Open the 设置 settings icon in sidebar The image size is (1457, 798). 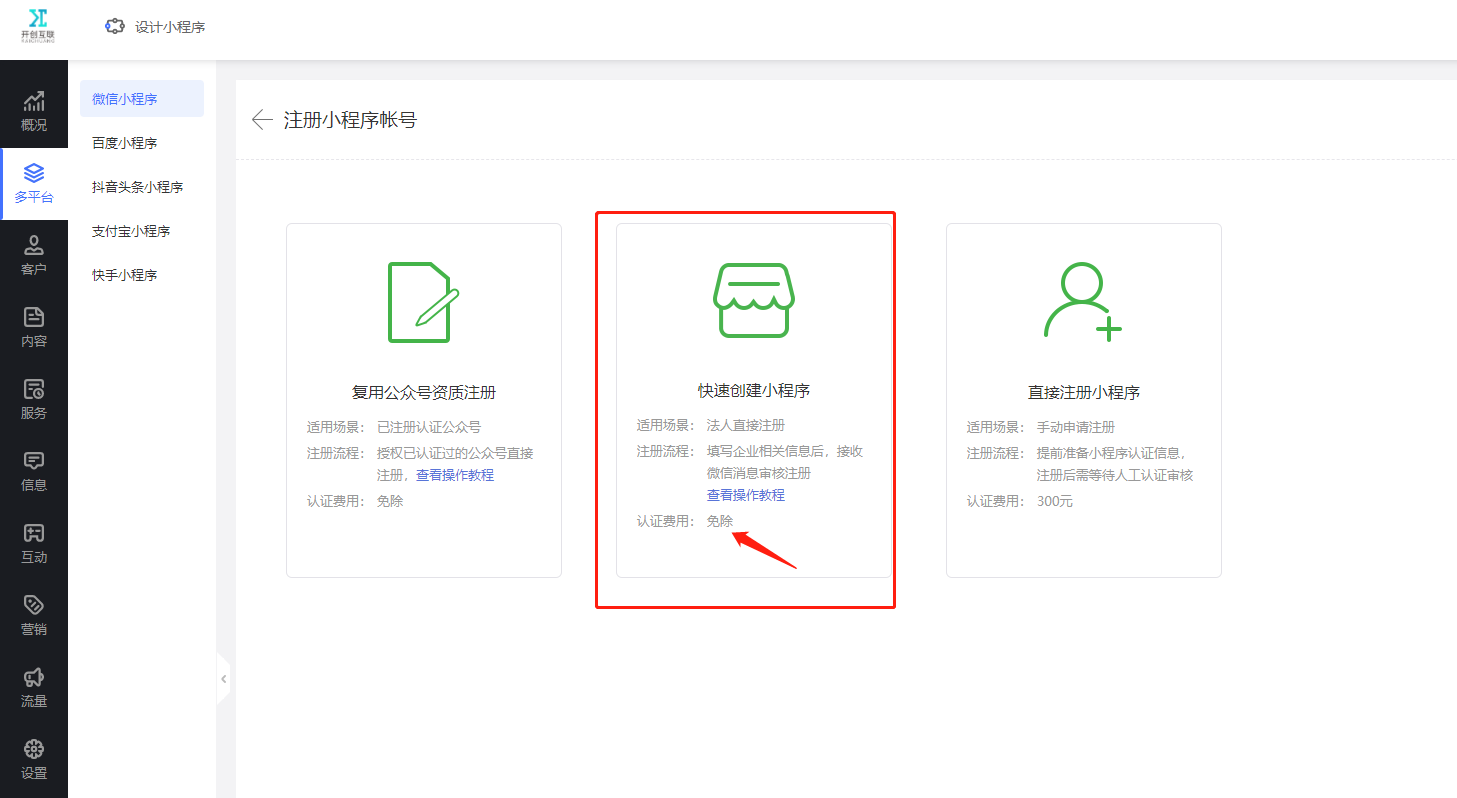tap(34, 749)
